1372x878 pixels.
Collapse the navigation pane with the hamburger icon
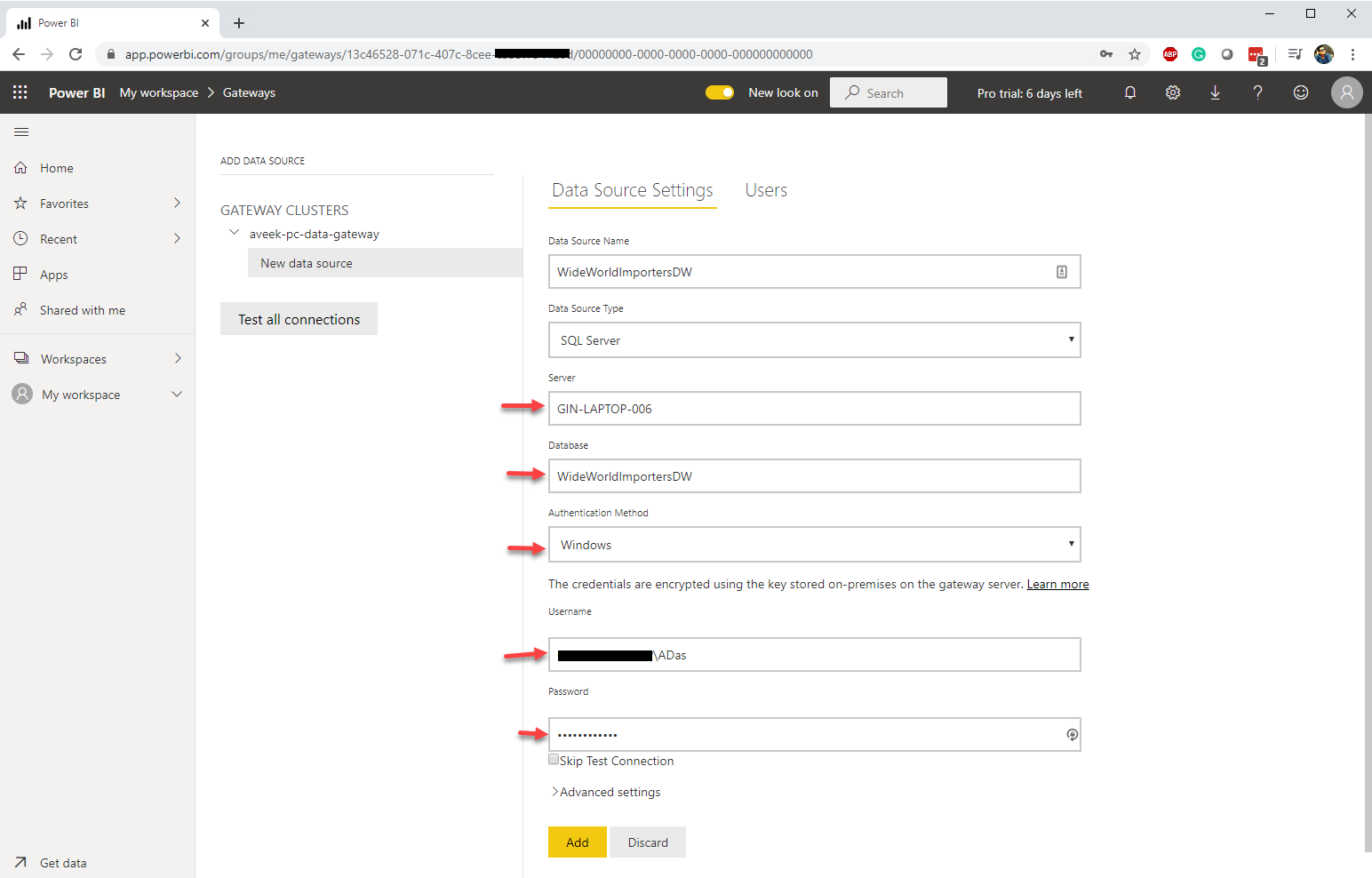click(x=21, y=132)
